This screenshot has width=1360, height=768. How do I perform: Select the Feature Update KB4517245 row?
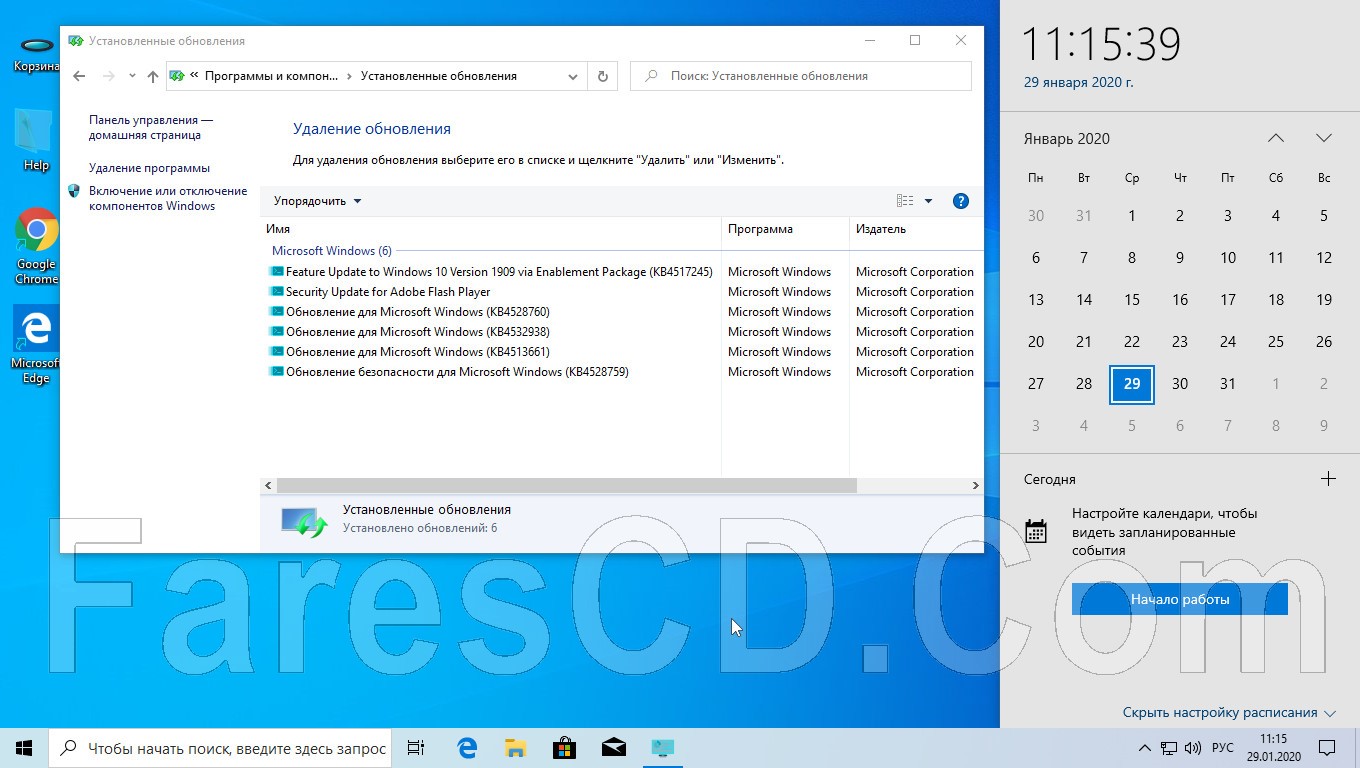pos(622,272)
